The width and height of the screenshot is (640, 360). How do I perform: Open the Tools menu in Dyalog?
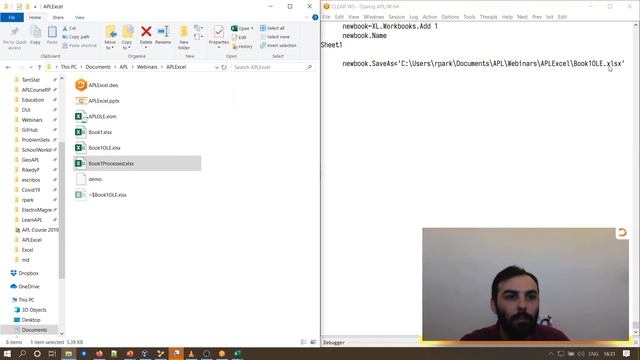click(x=469, y=17)
